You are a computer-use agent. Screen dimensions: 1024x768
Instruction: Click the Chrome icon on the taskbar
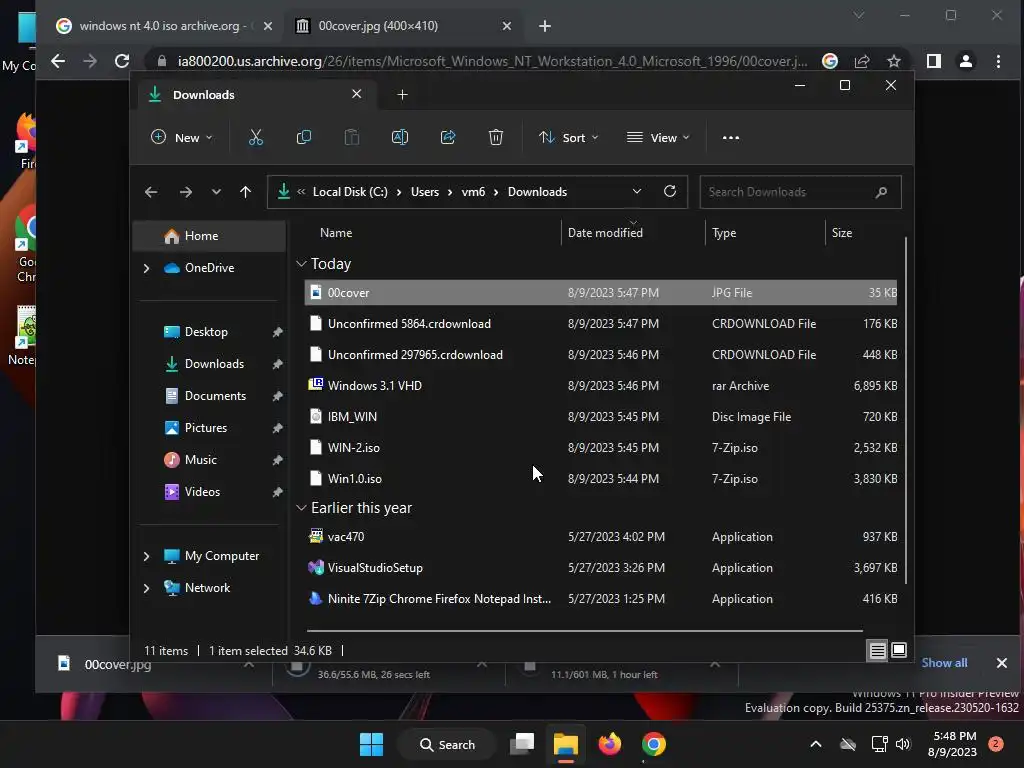[654, 744]
